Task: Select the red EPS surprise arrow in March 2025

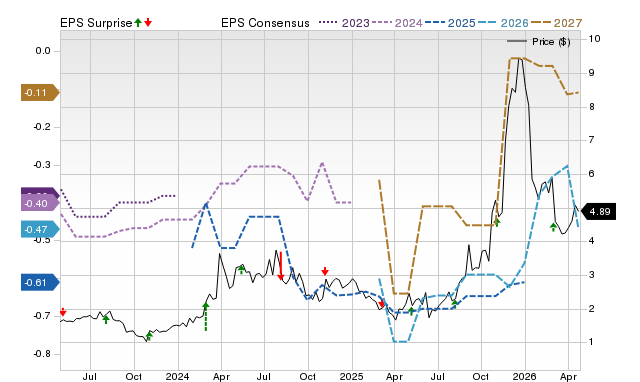Action: [382, 304]
